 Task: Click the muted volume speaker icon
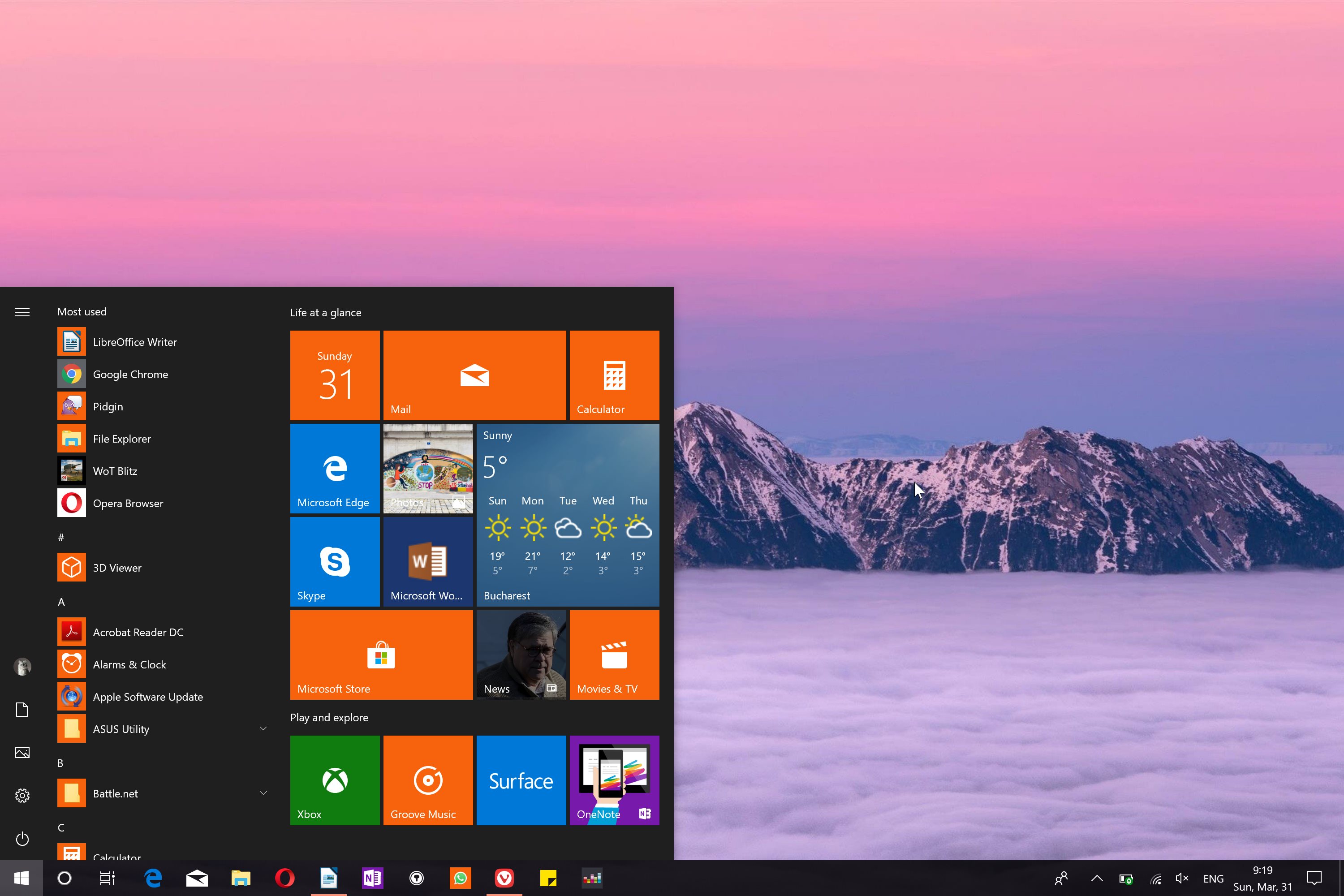(x=1182, y=879)
